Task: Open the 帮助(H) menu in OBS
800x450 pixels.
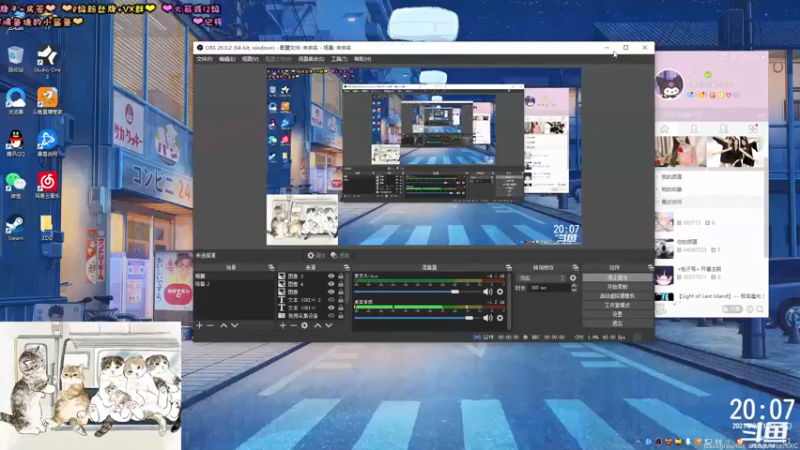Action: click(x=362, y=59)
